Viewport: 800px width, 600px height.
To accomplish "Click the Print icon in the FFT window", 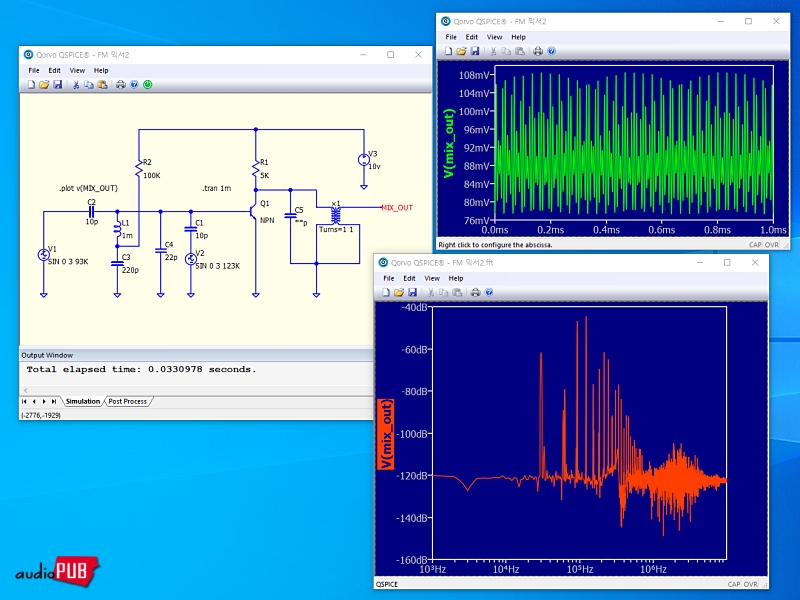I will 476,292.
